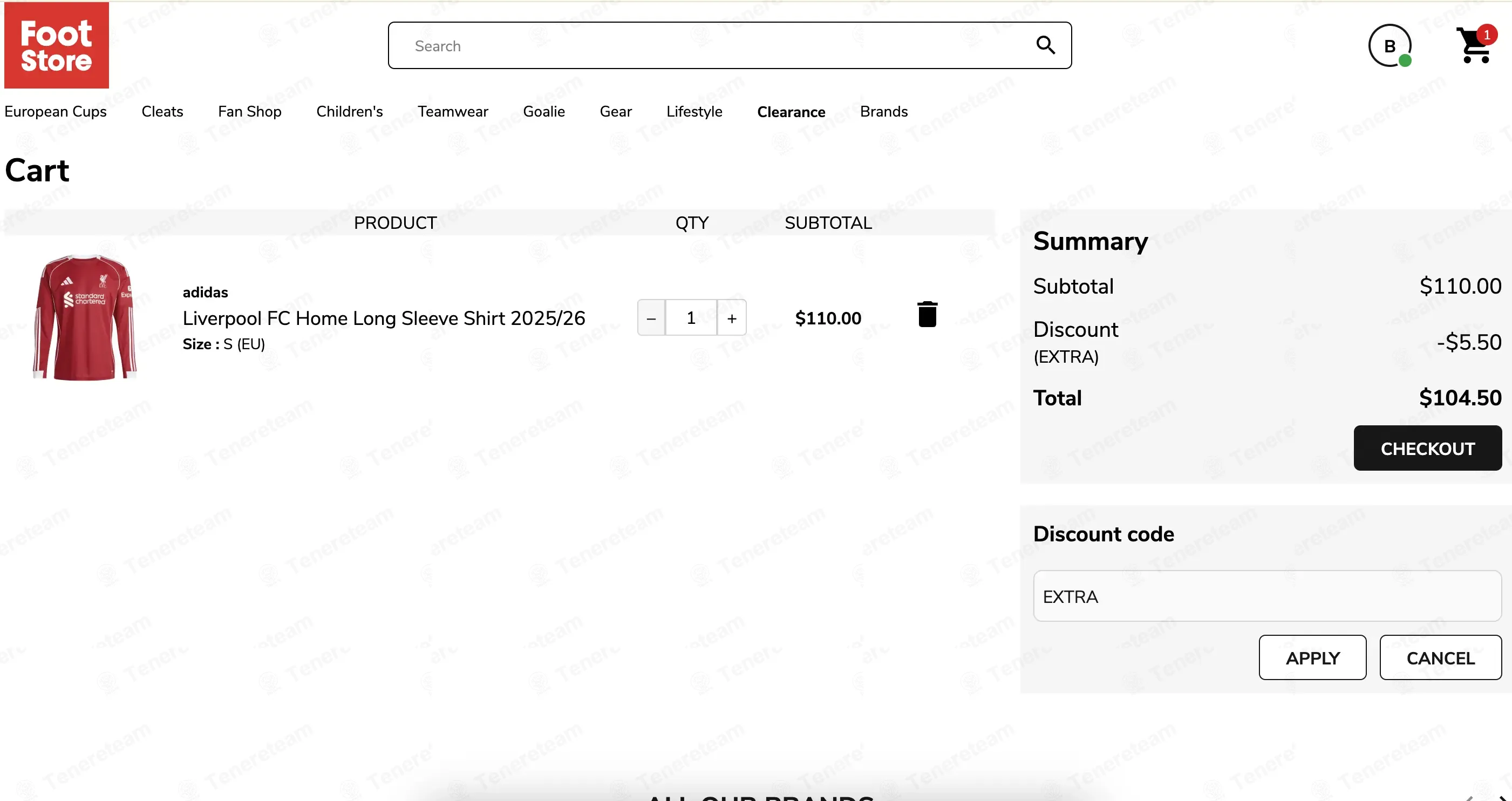Viewport: 1512px width, 801px height.
Task: Delete the Liverpool shirt with trash icon
Action: [x=928, y=314]
